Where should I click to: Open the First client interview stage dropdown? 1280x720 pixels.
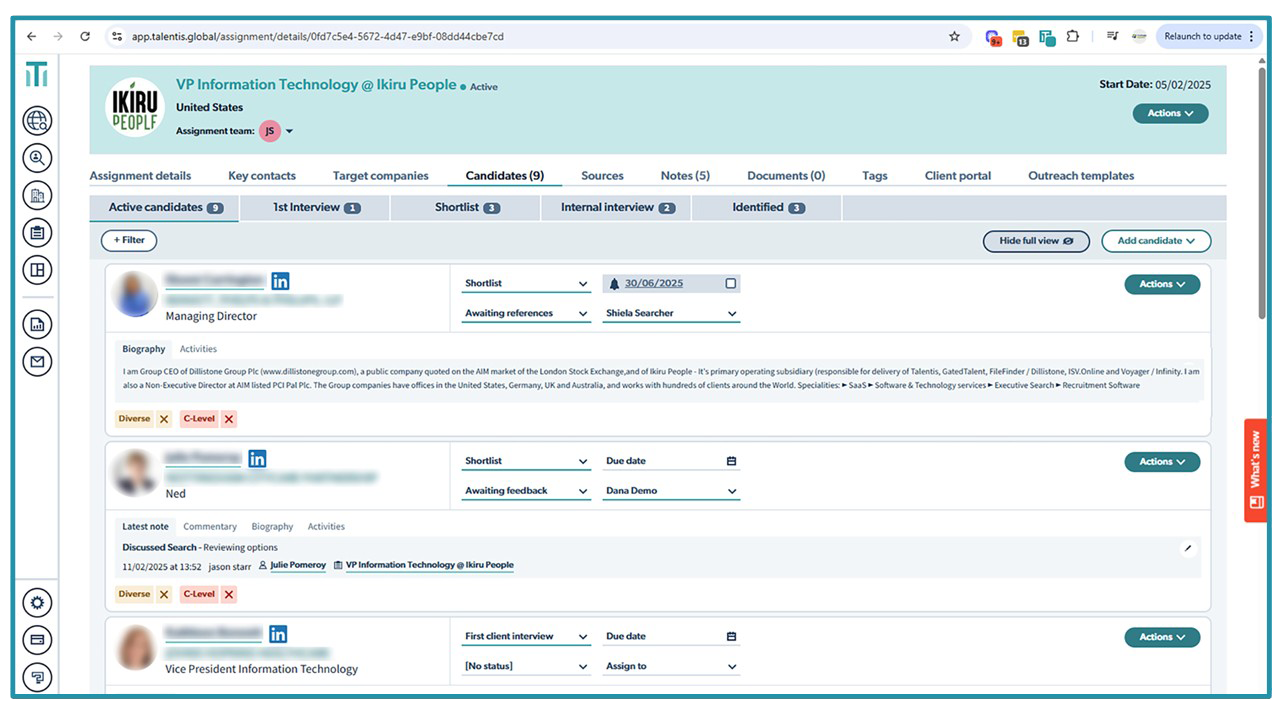click(526, 636)
